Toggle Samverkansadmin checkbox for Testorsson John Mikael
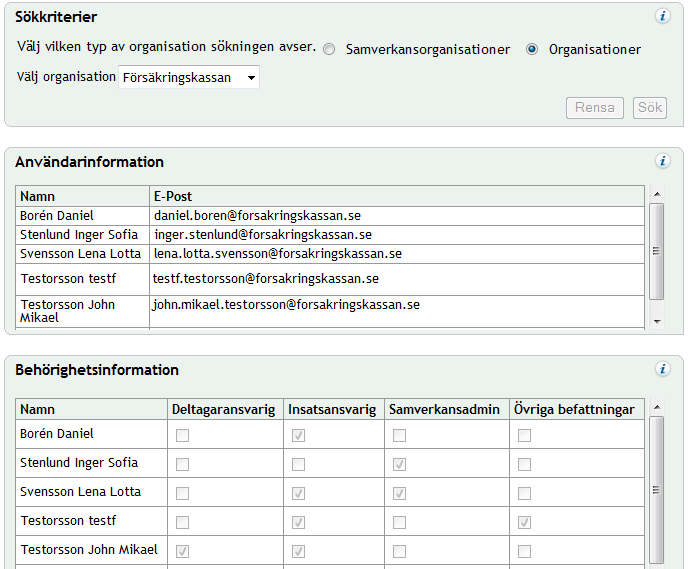The image size is (691, 569). pos(399,551)
